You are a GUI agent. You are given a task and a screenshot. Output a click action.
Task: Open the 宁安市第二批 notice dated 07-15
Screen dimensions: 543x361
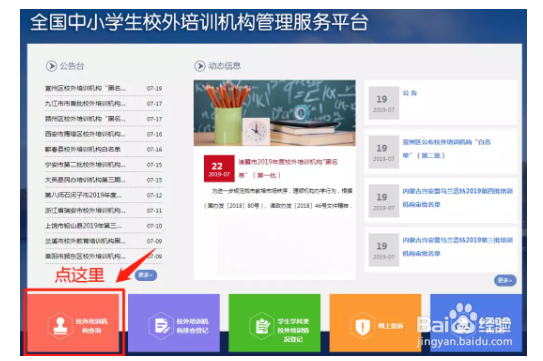pyautogui.click(x=103, y=165)
